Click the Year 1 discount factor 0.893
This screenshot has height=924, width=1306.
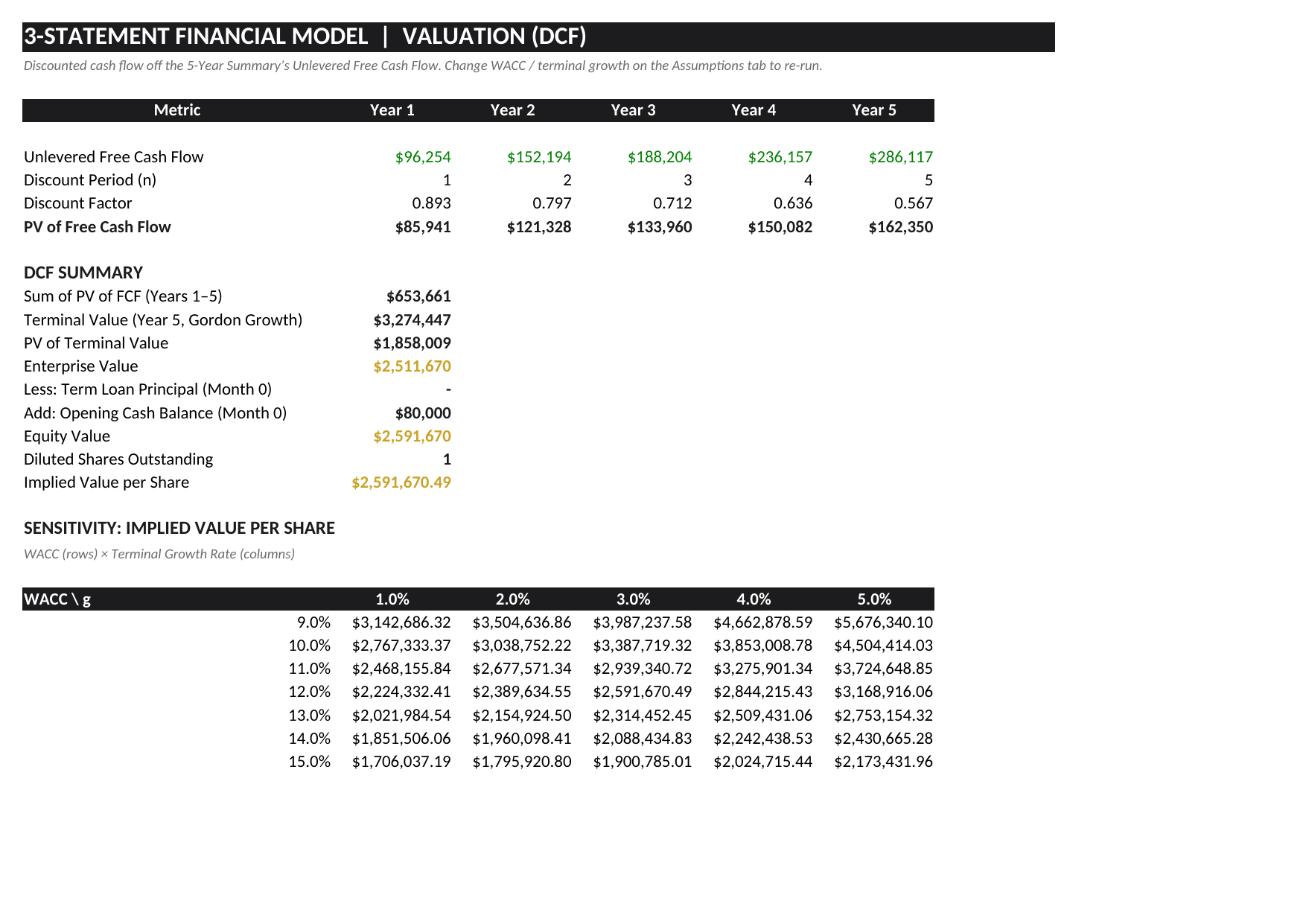pyautogui.click(x=432, y=203)
